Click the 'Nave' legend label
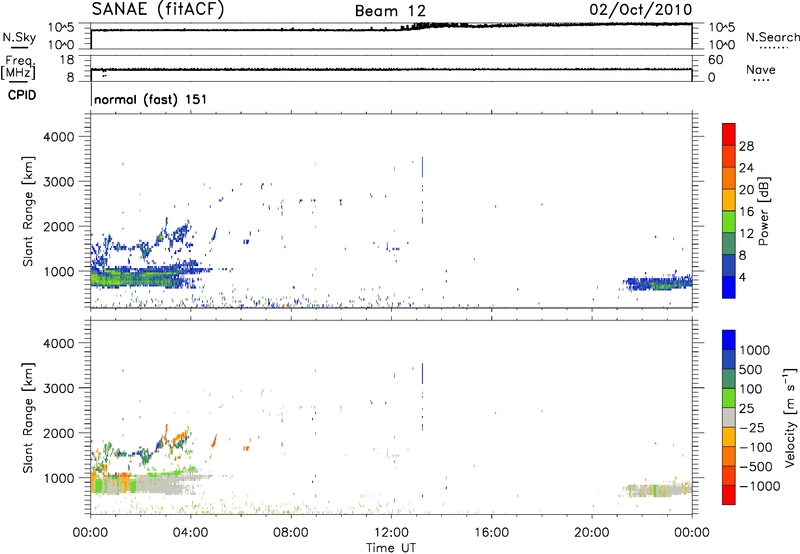Image resolution: width=800 pixels, height=554 pixels. click(x=761, y=69)
